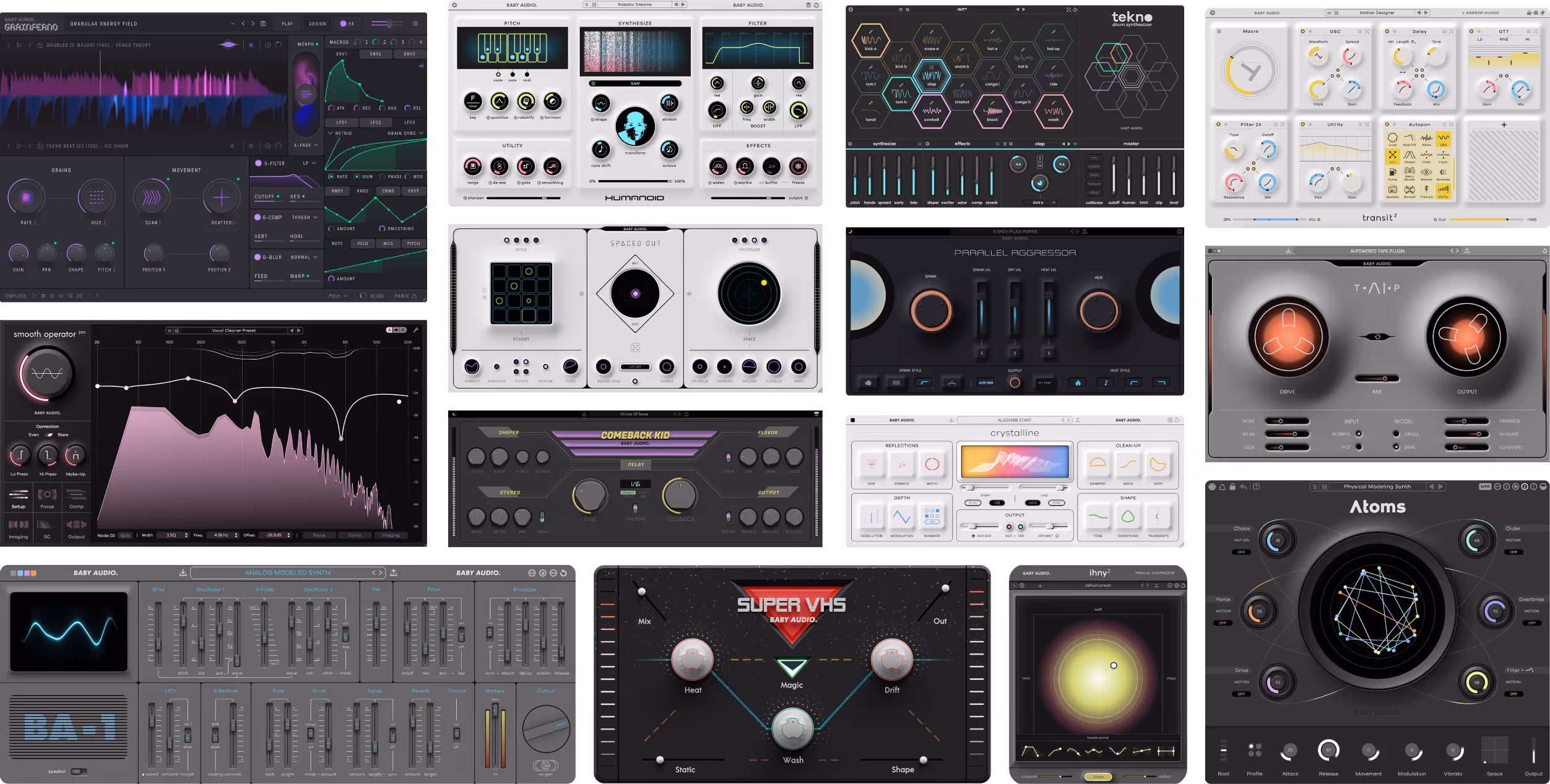Select the crash drum hexagon in Tekno
Screen dimensions: 1550x784
click(x=1053, y=113)
